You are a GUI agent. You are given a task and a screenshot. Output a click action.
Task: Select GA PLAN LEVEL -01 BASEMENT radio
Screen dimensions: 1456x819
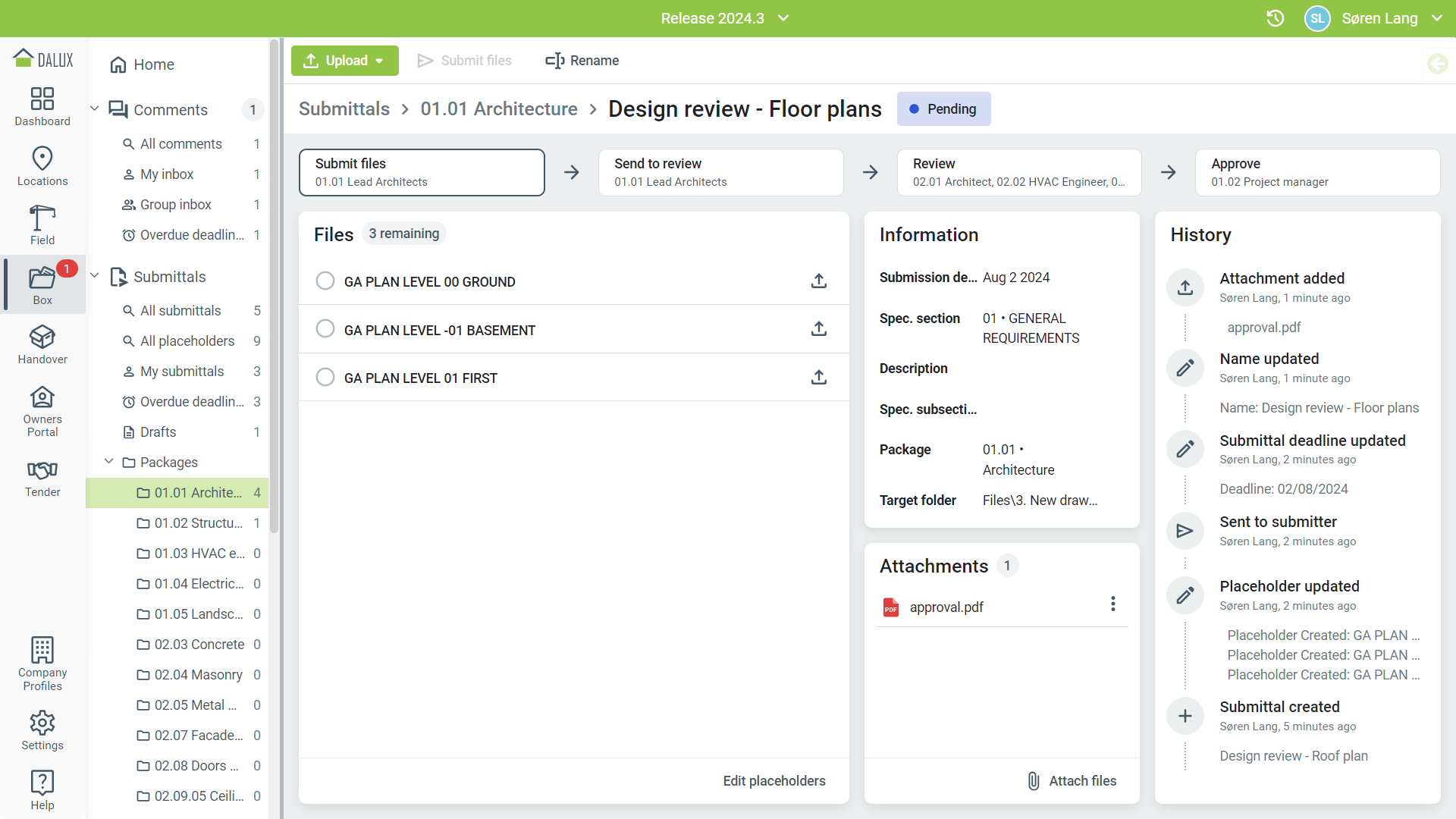(x=325, y=329)
